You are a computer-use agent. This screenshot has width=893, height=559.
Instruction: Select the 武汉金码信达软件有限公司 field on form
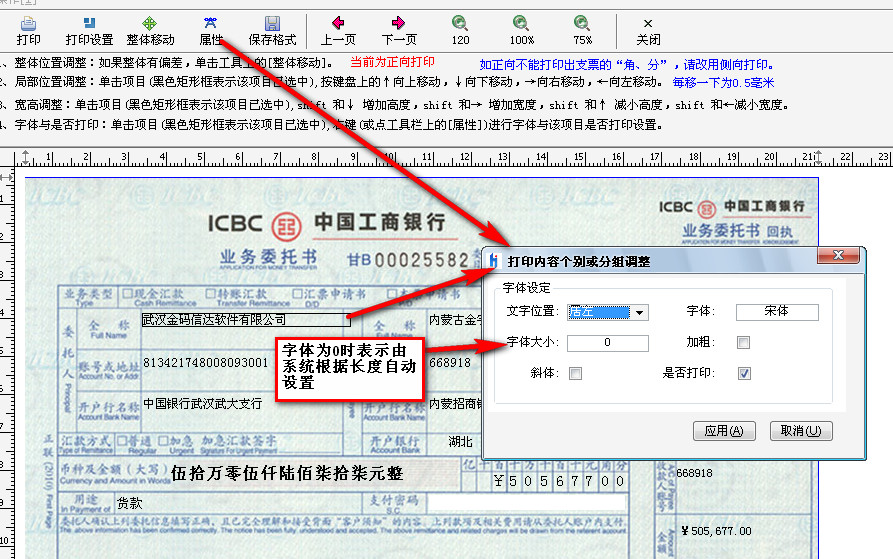click(245, 320)
